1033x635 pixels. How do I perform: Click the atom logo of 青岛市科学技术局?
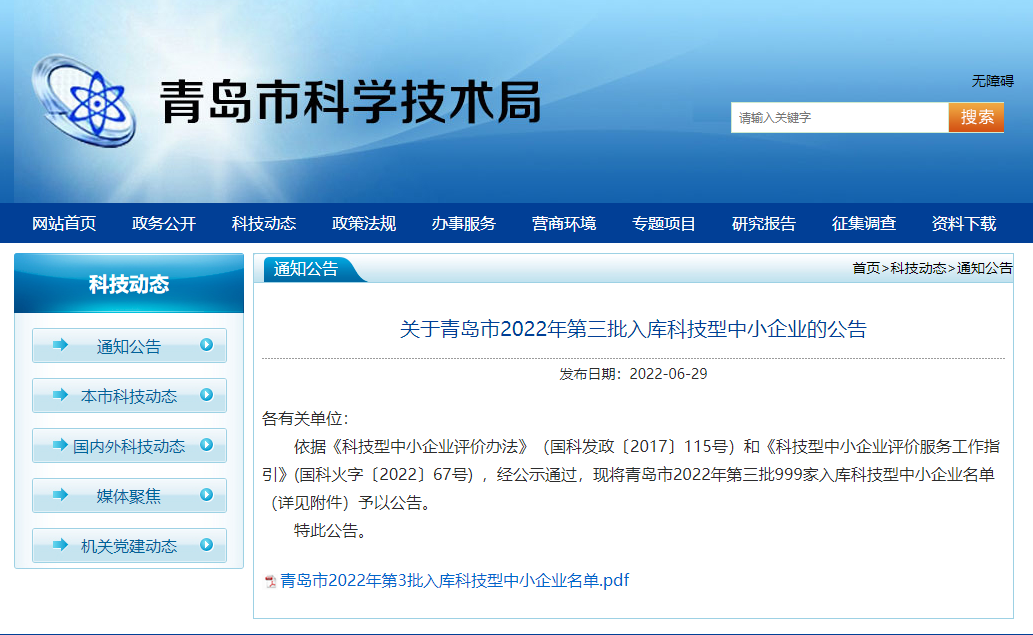coord(83,102)
